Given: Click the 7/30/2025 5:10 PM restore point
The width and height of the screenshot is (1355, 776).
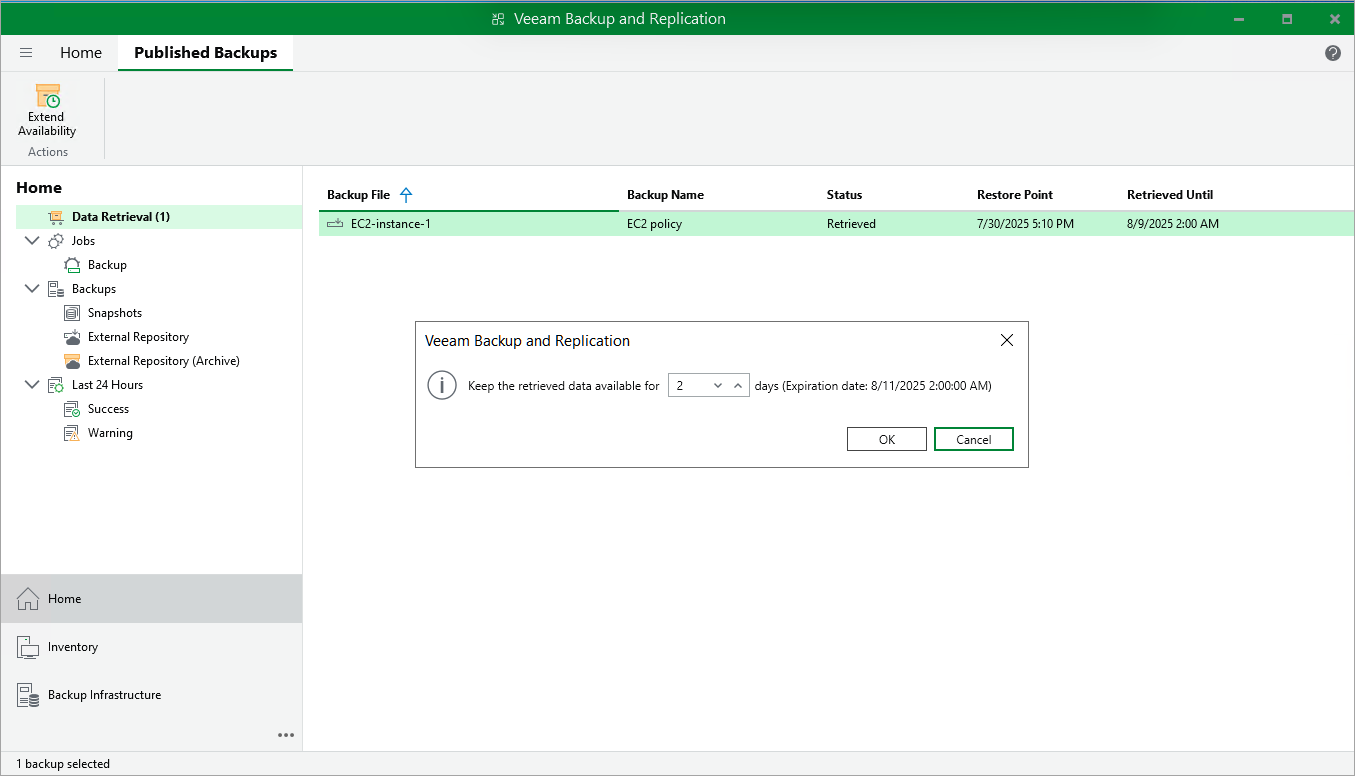Looking at the screenshot, I should coord(1025,224).
